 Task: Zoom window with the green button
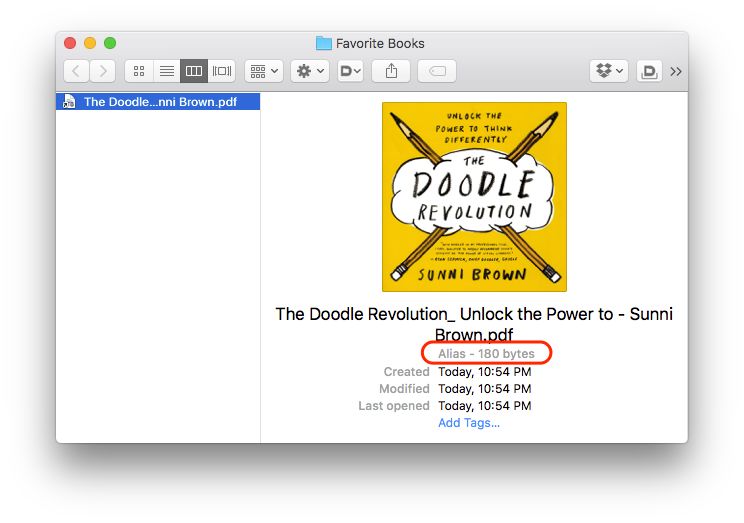coord(110,43)
